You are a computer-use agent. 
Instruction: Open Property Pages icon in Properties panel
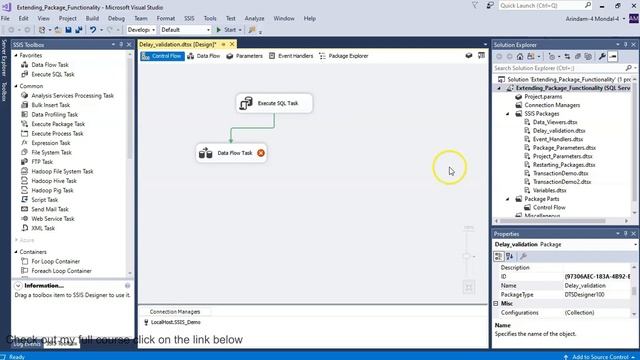pos(523,256)
